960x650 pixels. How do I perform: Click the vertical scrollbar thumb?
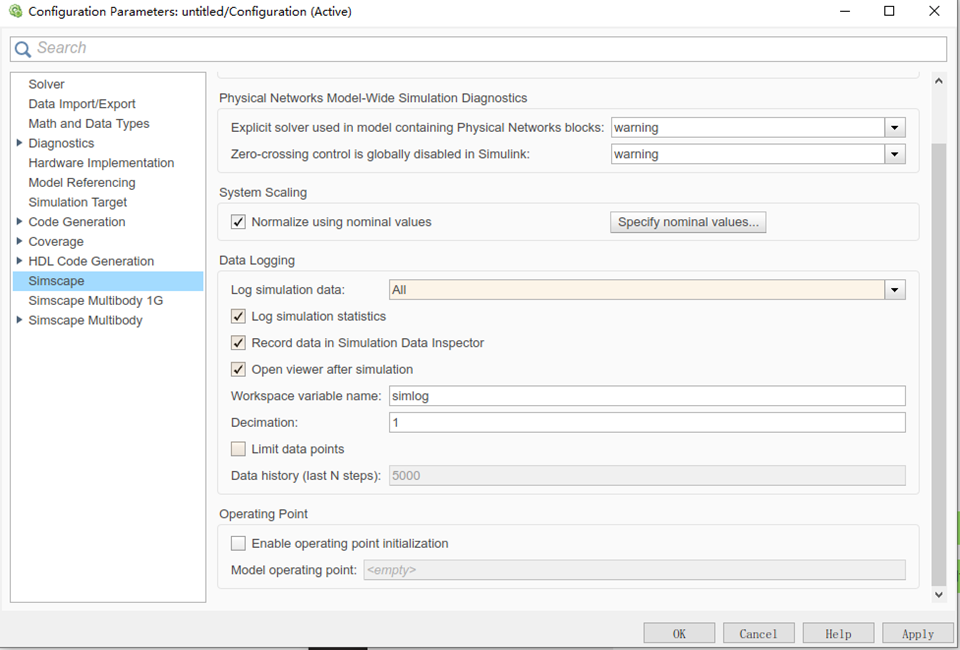pyautogui.click(x=939, y=364)
